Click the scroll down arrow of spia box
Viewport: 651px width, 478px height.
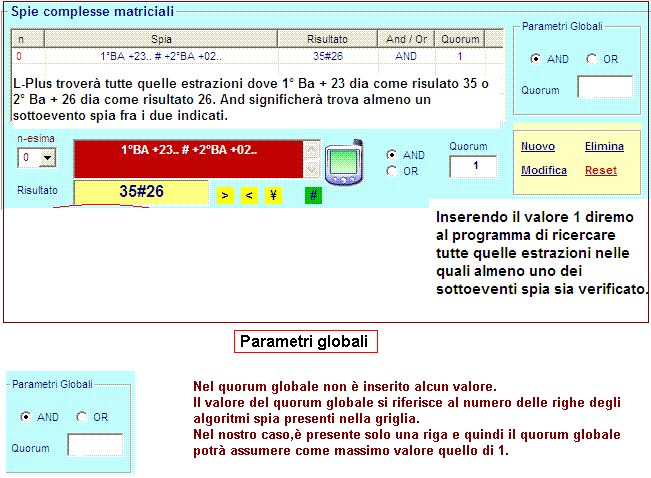tap(311, 169)
